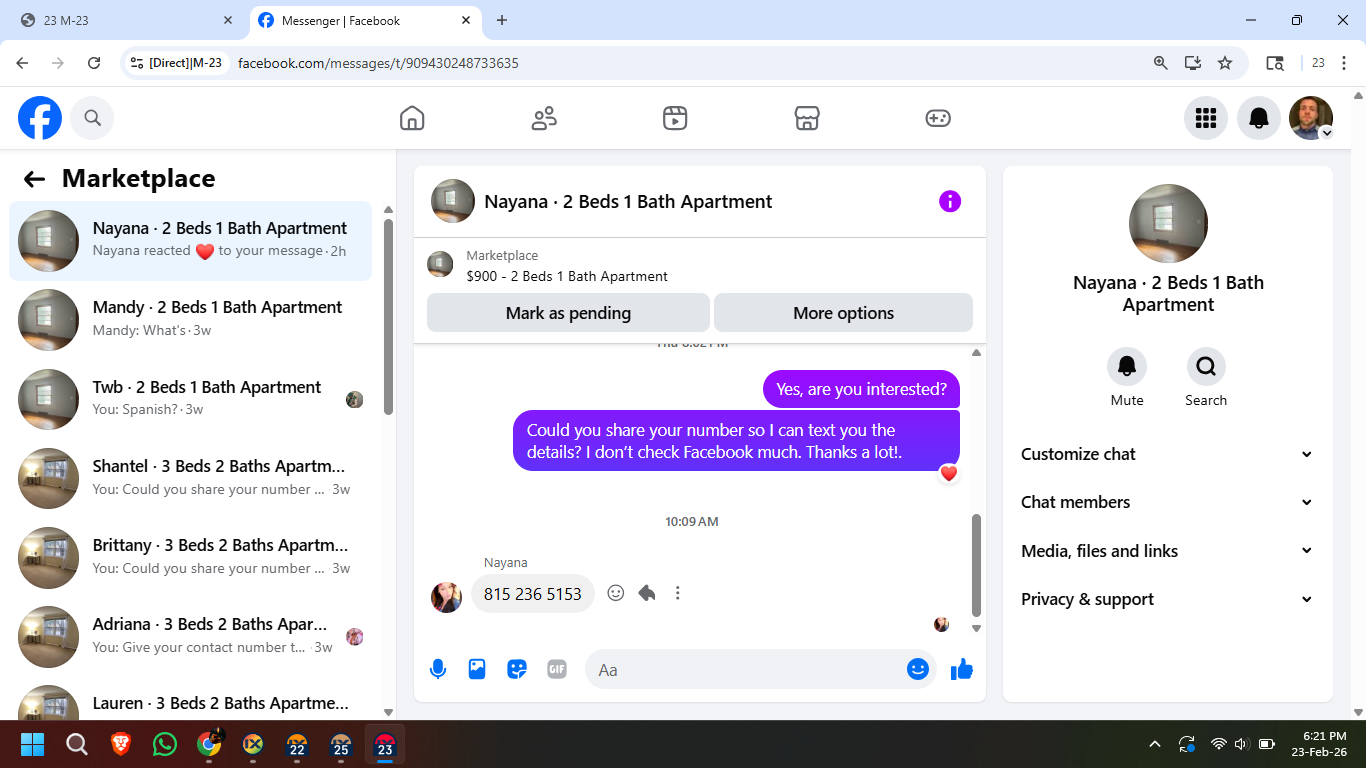
Task: Open Video/Reels icon in top navigation
Action: [675, 118]
